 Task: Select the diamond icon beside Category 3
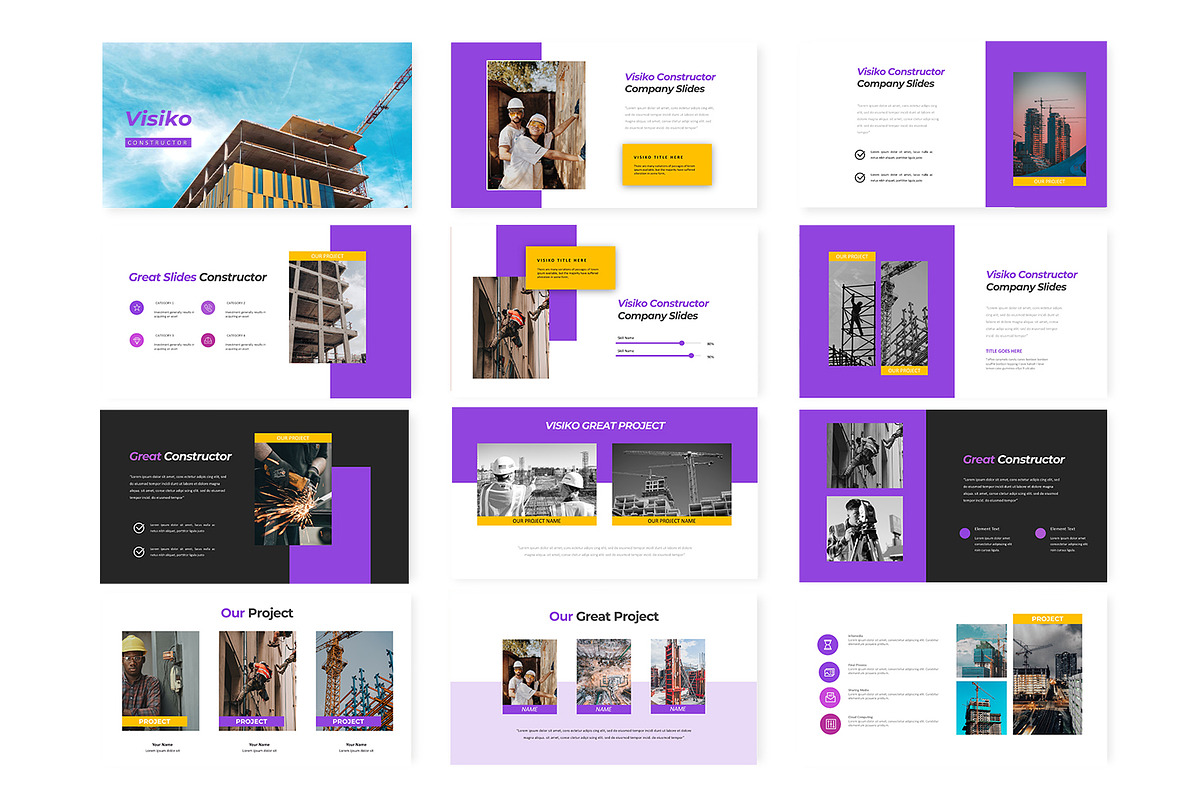coord(136,340)
